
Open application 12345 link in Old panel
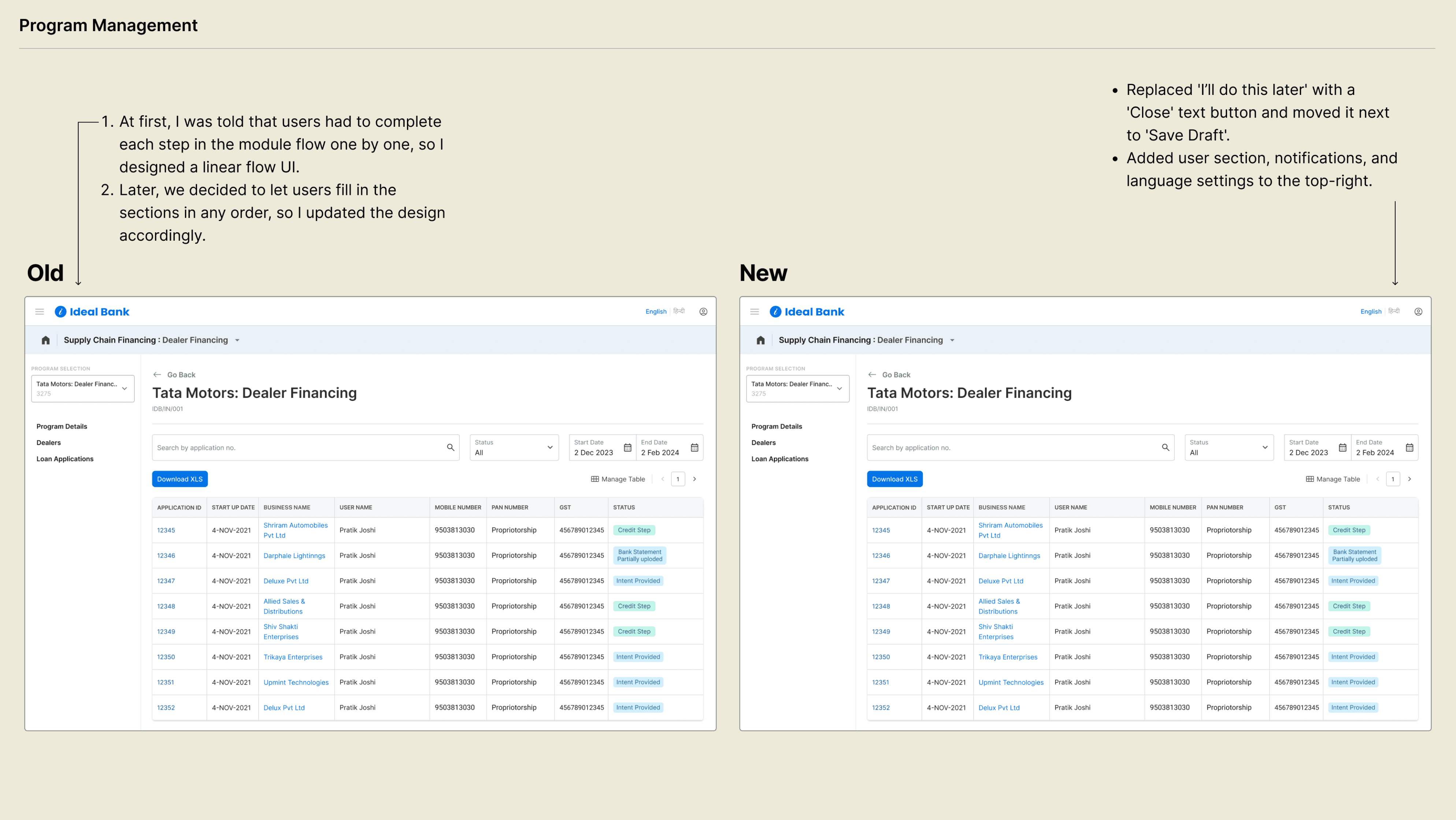[x=166, y=530]
